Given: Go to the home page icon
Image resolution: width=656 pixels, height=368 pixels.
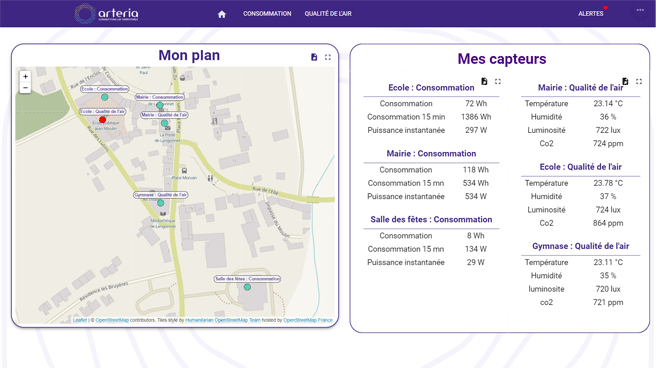Looking at the screenshot, I should click(222, 14).
